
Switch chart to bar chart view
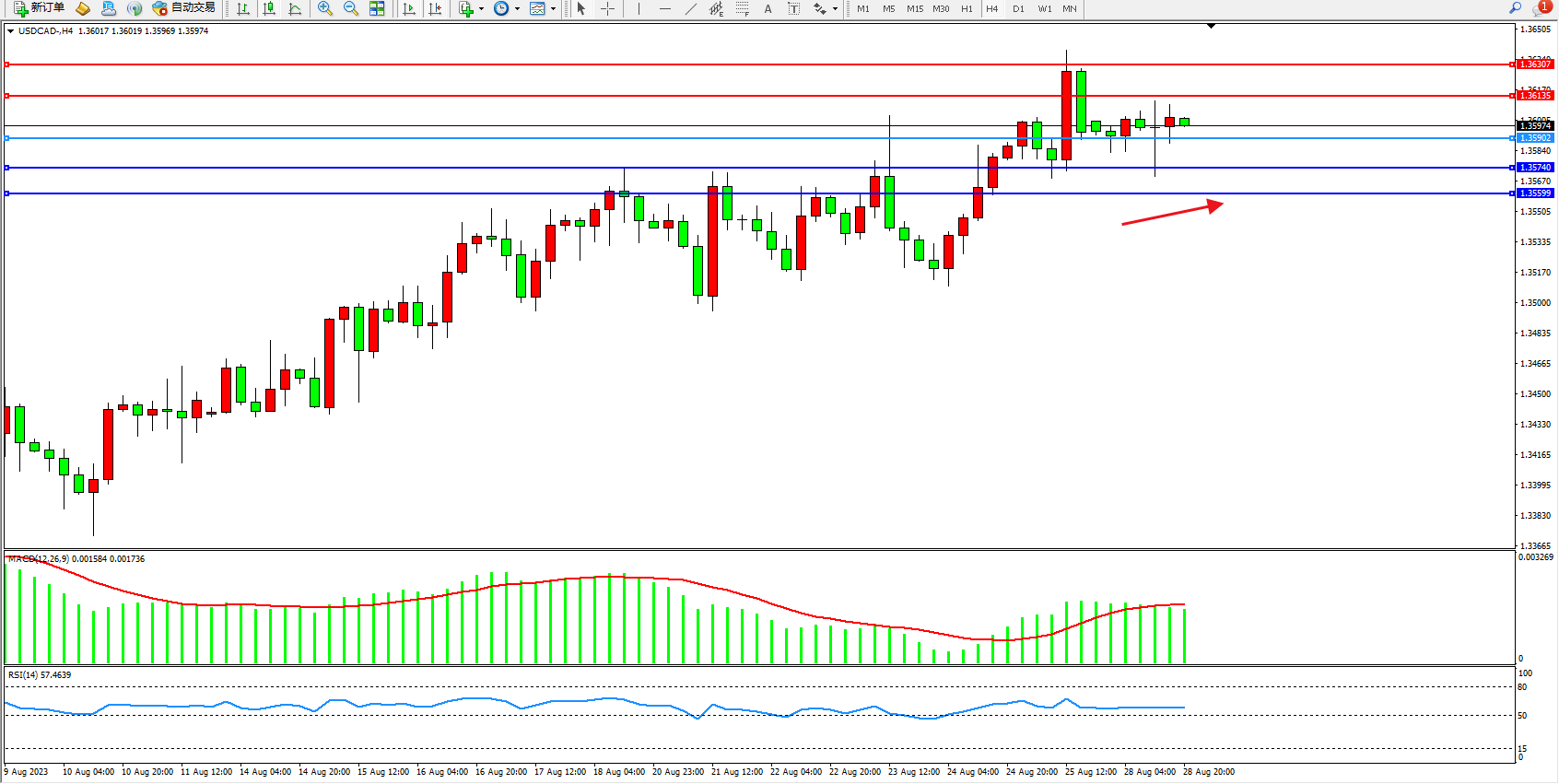[243, 8]
